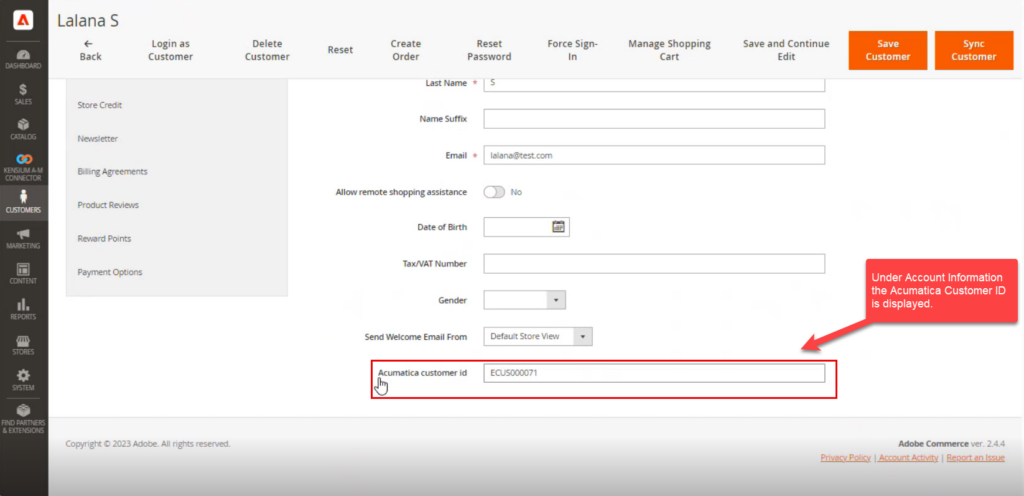Click Force Sign-In button
Screen dimensions: 1024x496
tap(573, 50)
